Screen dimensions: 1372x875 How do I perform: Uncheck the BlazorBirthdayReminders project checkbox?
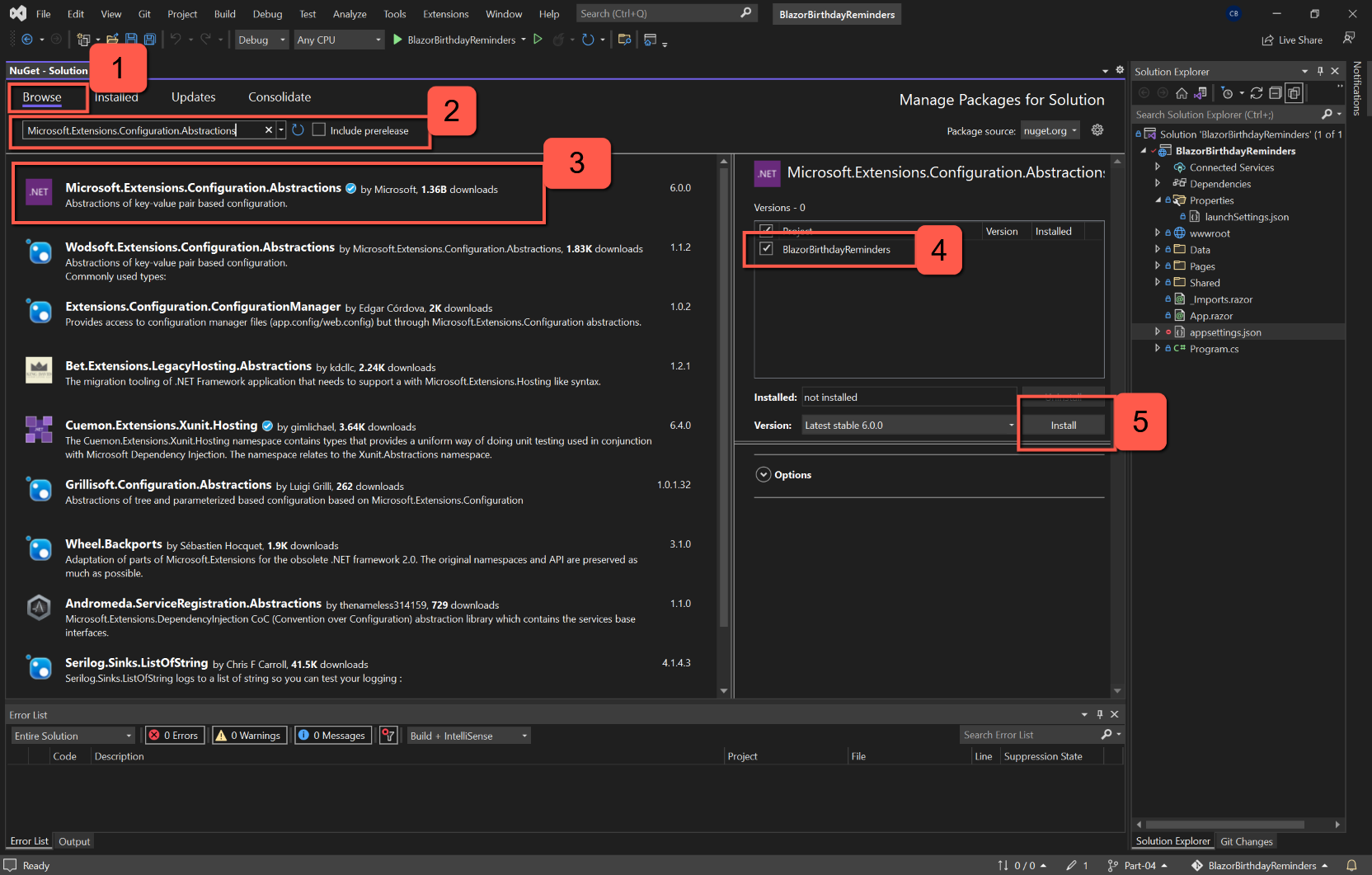pos(767,249)
